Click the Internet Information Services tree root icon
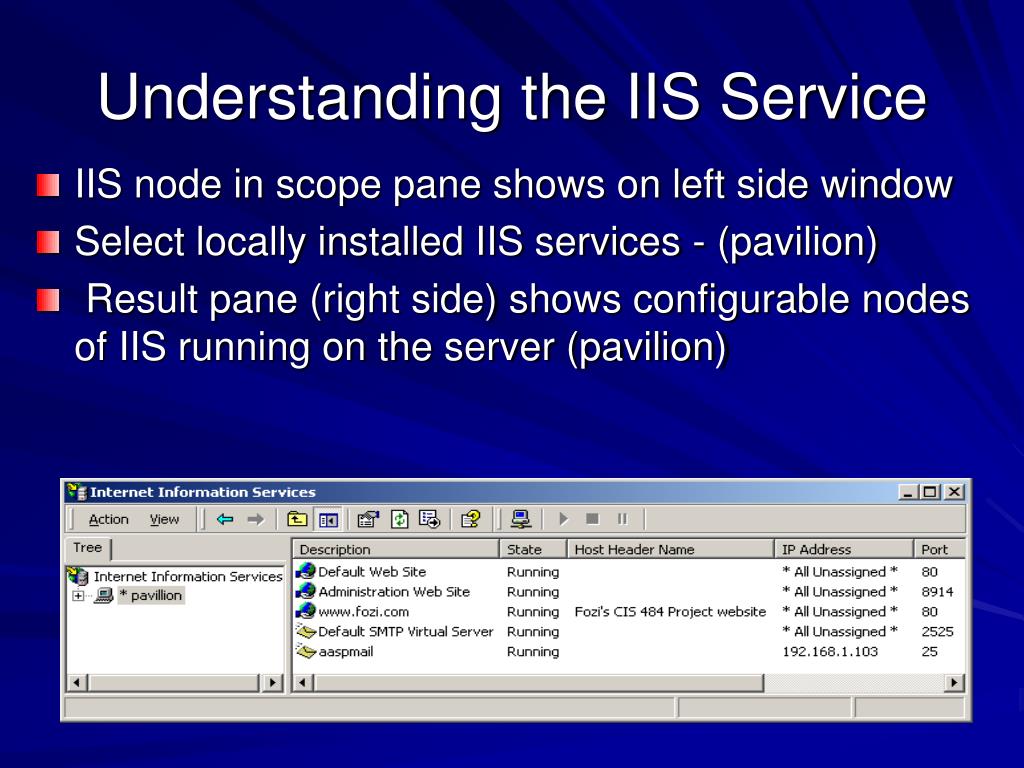This screenshot has height=768, width=1024. coord(78,576)
